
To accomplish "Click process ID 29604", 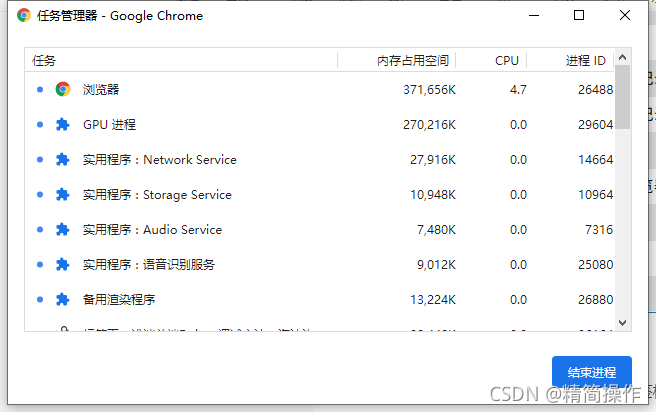I will click(595, 125).
